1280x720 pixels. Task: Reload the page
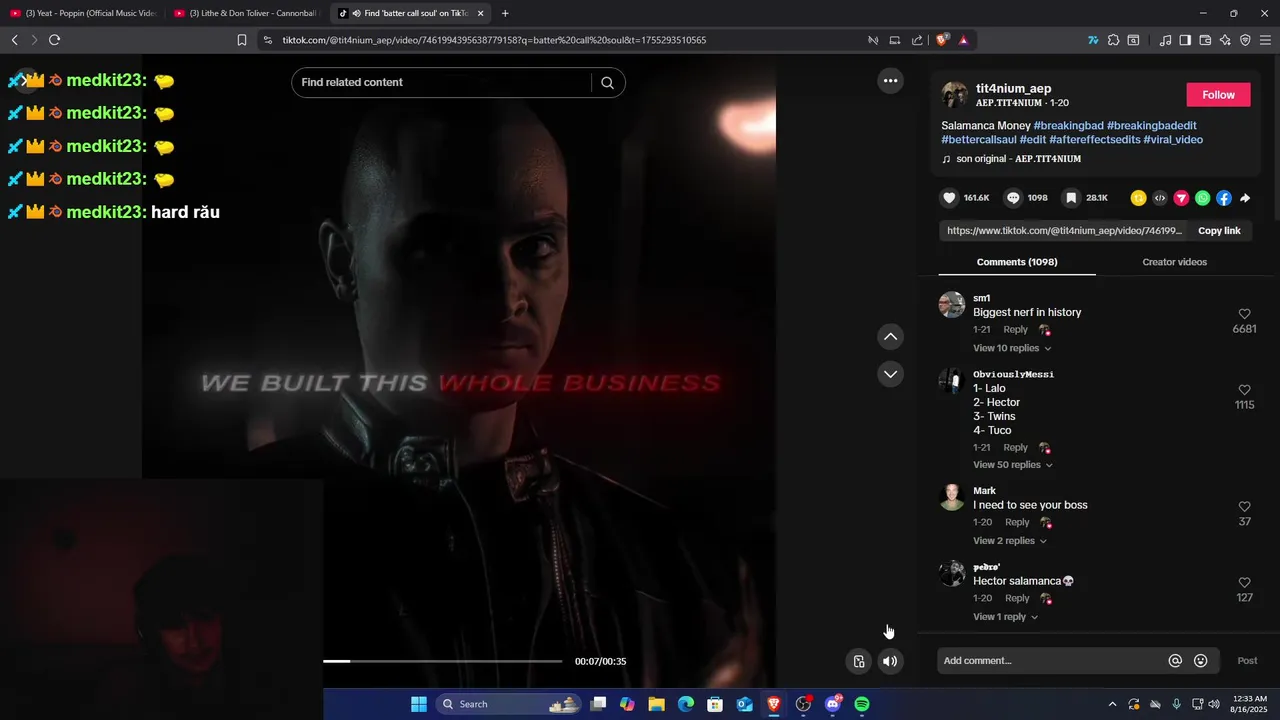click(x=54, y=40)
